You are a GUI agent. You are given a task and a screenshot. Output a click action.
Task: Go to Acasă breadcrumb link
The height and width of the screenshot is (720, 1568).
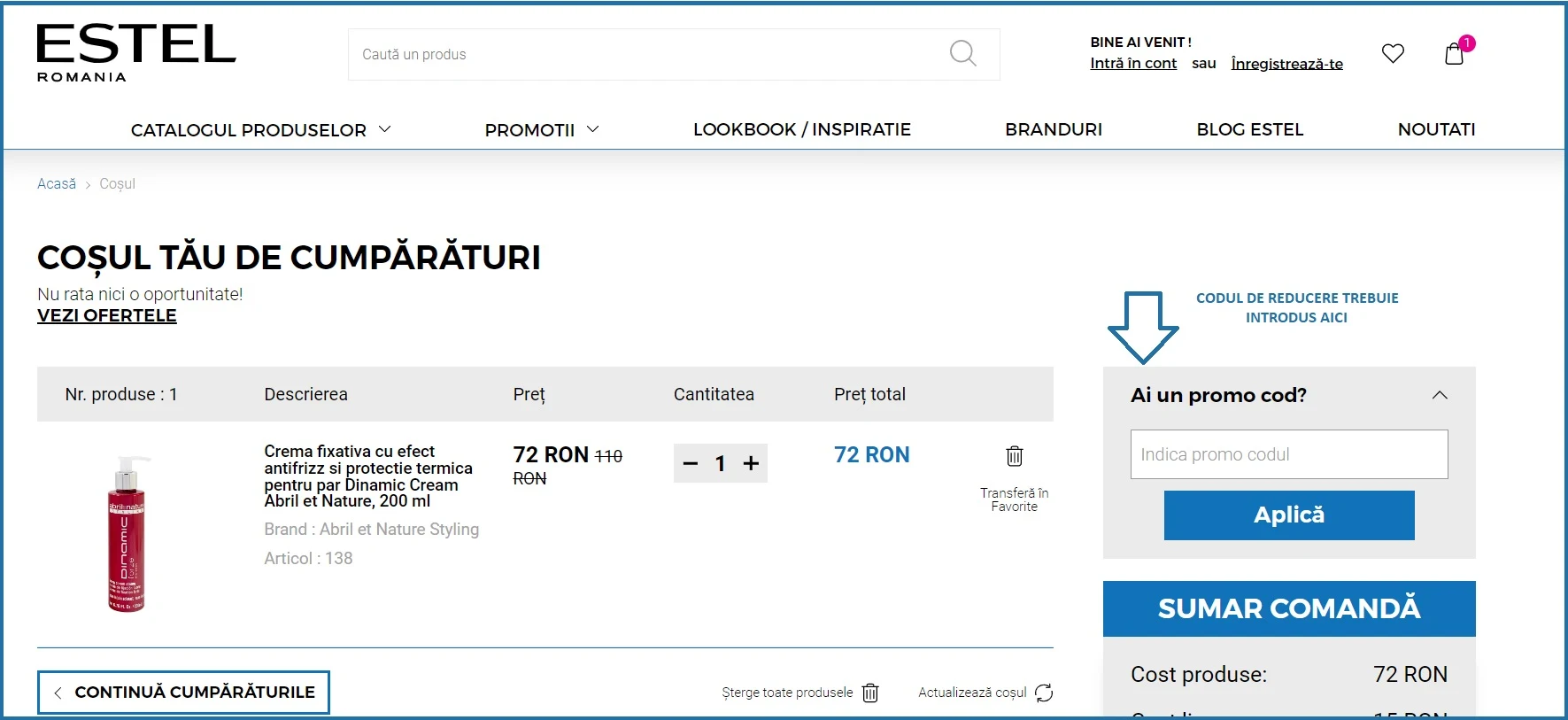57,183
